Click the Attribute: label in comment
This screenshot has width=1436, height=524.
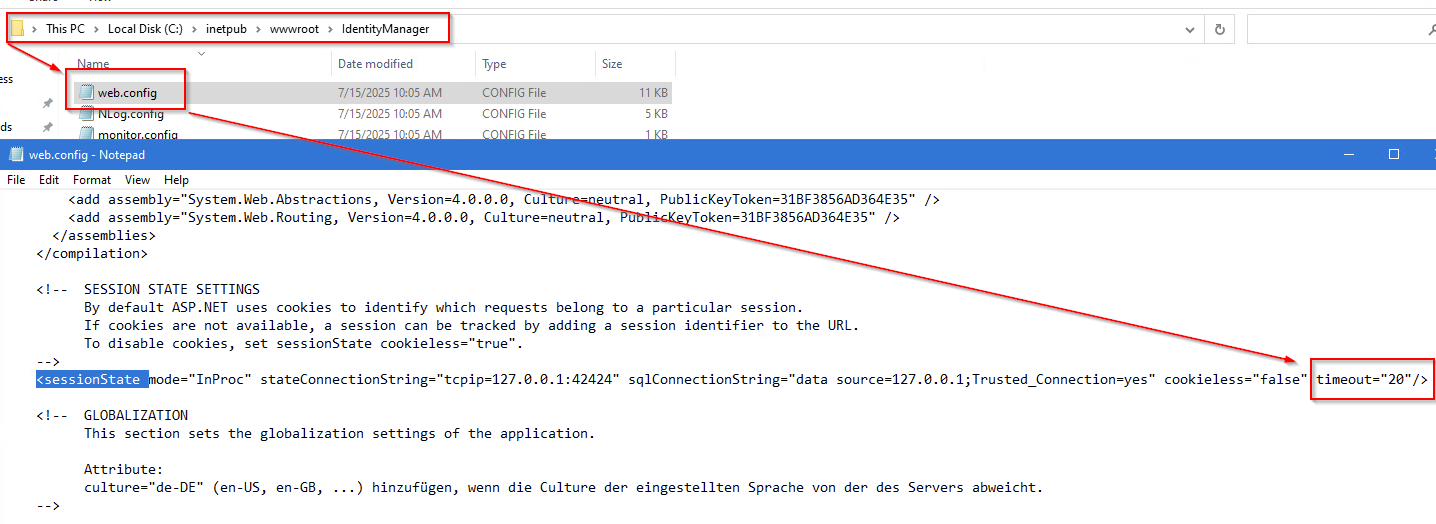[x=124, y=469]
